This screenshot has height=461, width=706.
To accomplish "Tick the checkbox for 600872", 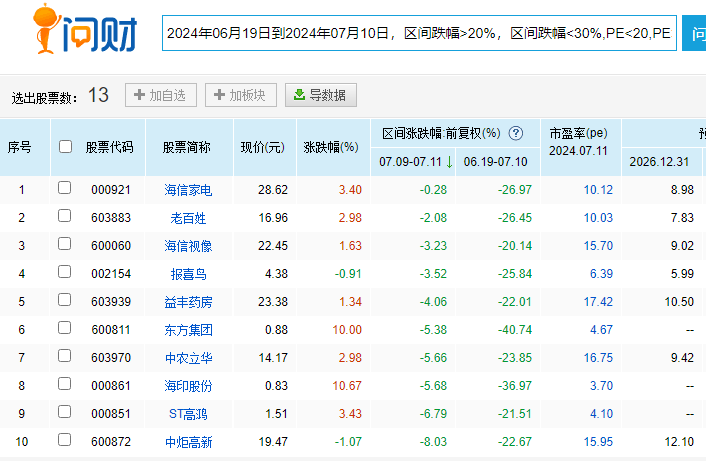I will pyautogui.click(x=64, y=439).
